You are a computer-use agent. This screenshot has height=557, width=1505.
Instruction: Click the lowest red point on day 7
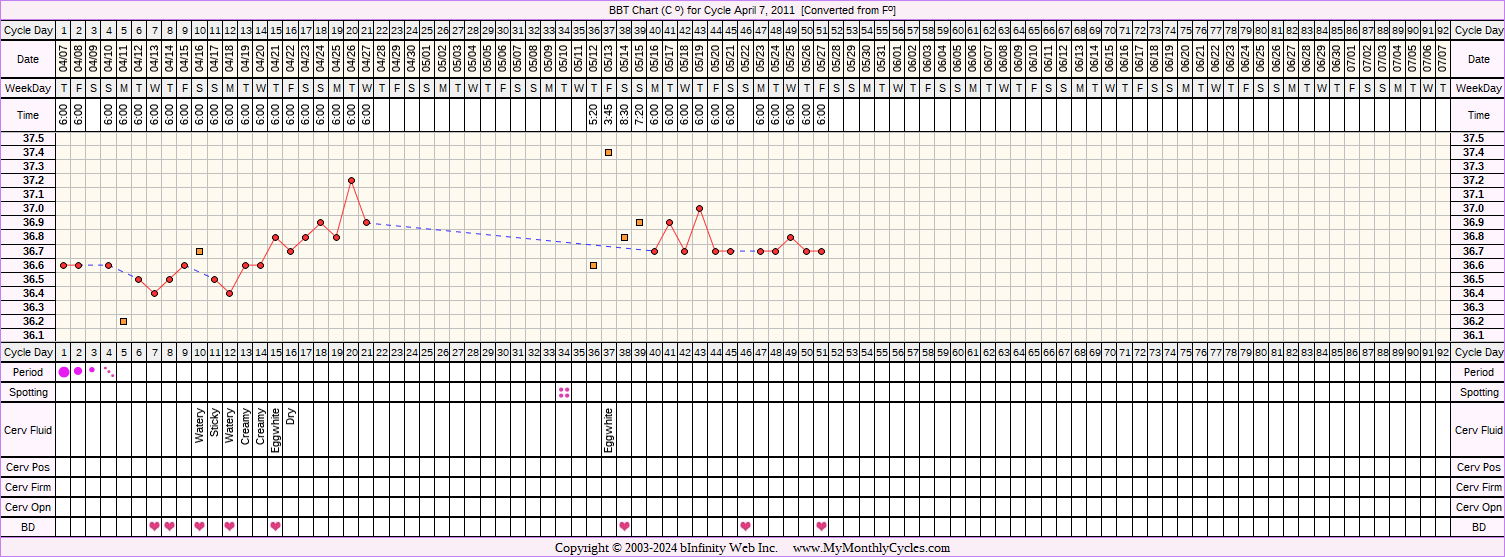154,293
